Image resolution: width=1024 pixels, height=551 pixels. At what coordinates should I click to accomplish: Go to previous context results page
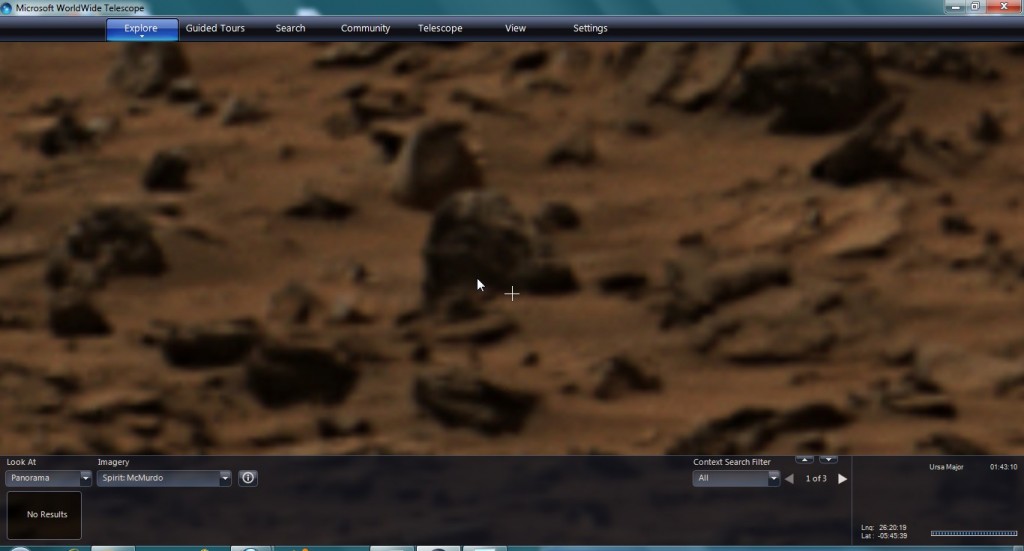pyautogui.click(x=789, y=479)
